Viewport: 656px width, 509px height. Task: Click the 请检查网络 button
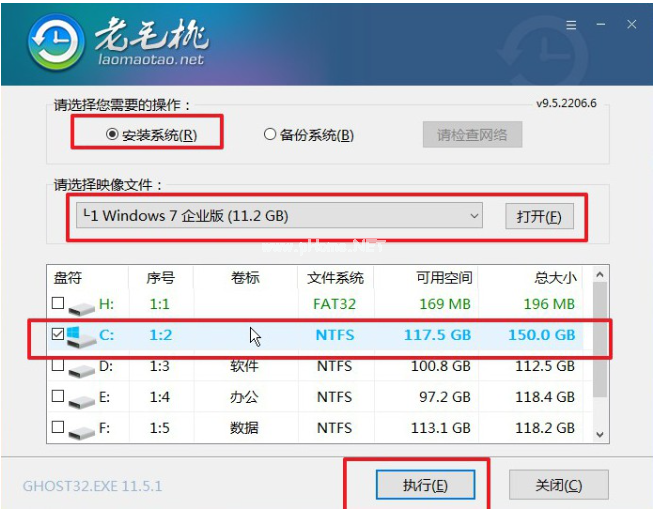(472, 135)
